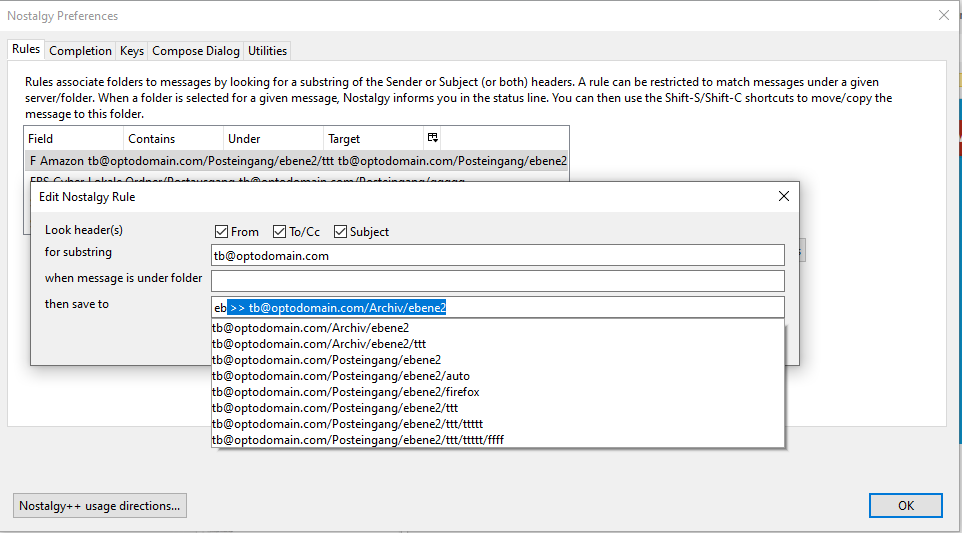Image resolution: width=962 pixels, height=533 pixels.
Task: Click the 'when message is under folder' field
Action: [498, 282]
